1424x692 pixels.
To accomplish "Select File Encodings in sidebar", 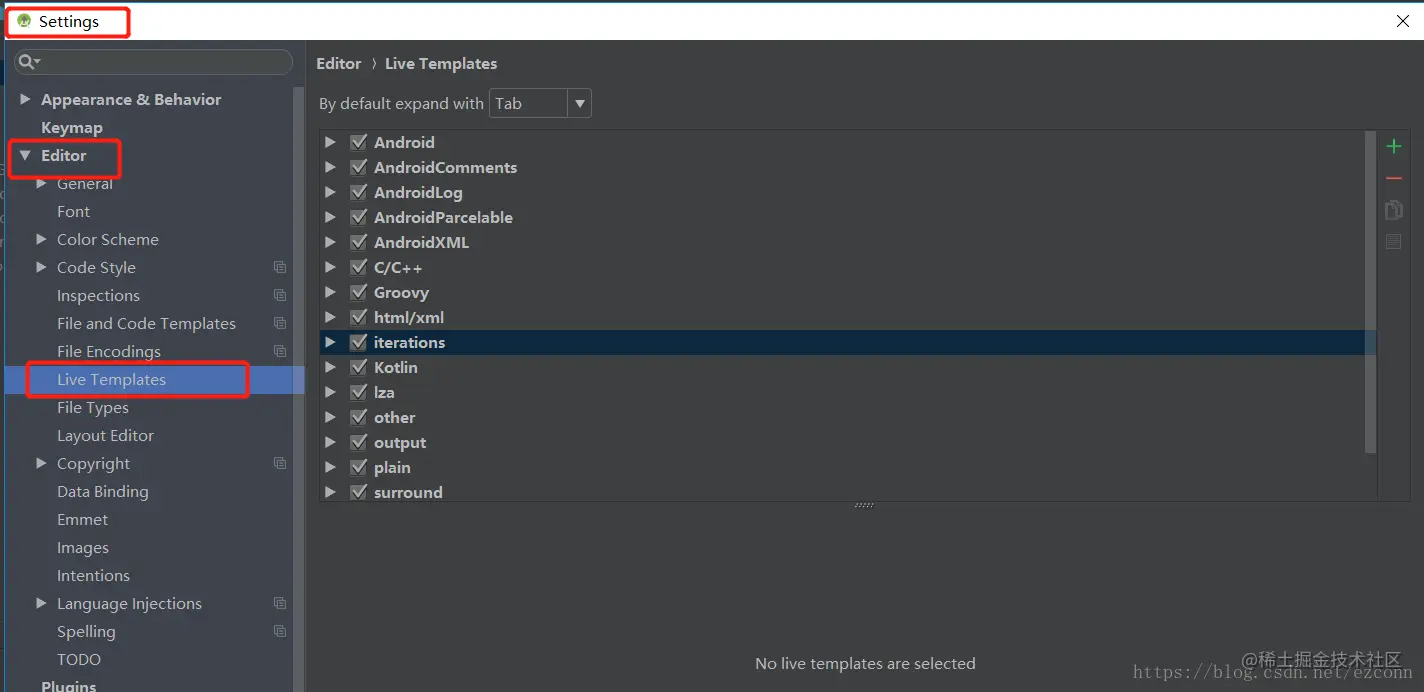I will (x=109, y=352).
